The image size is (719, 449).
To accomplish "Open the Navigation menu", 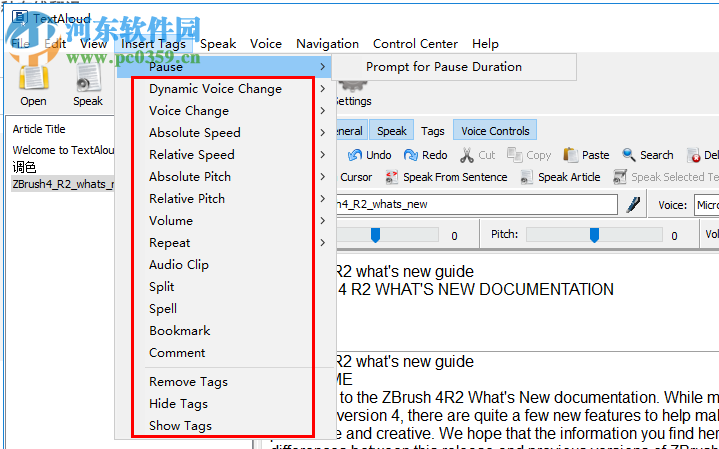I will [x=327, y=44].
